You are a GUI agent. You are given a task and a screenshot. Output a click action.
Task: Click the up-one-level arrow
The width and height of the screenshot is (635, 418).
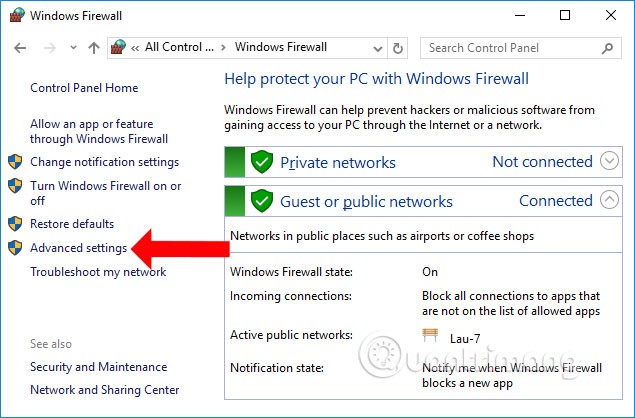point(94,47)
